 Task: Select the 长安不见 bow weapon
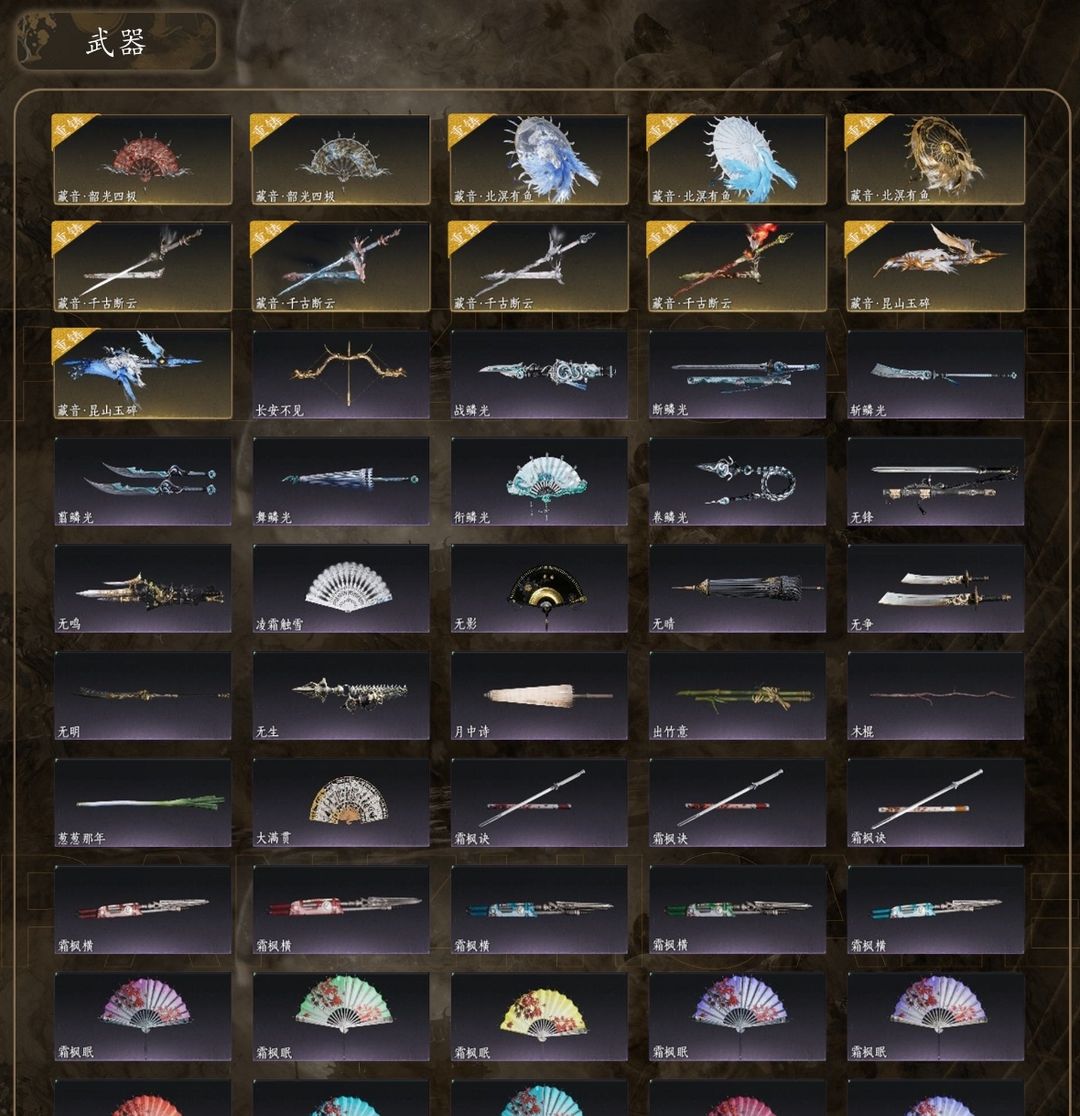[x=341, y=374]
